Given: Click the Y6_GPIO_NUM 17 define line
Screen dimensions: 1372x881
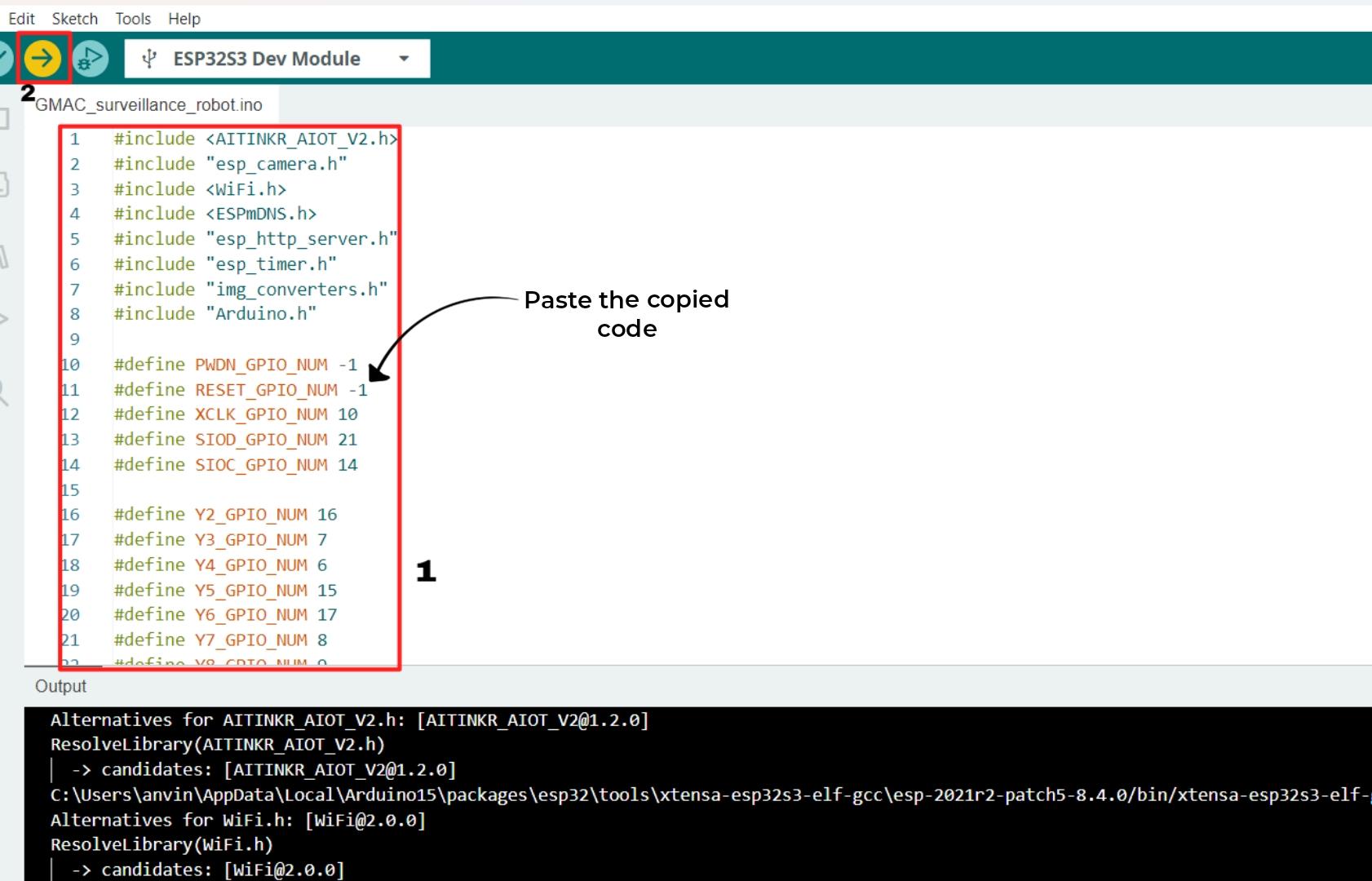Looking at the screenshot, I should 226,615.
